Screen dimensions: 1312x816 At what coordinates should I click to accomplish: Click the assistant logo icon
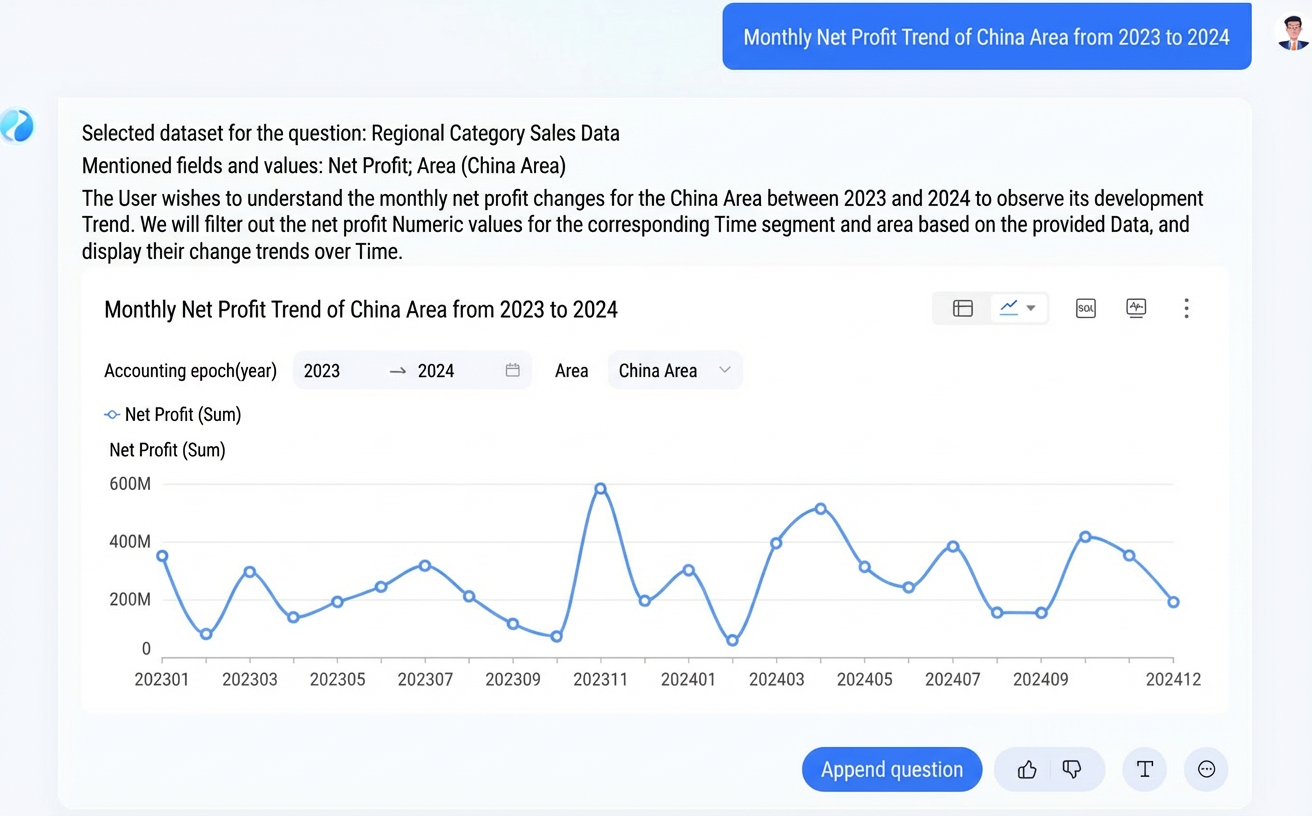coord(17,126)
